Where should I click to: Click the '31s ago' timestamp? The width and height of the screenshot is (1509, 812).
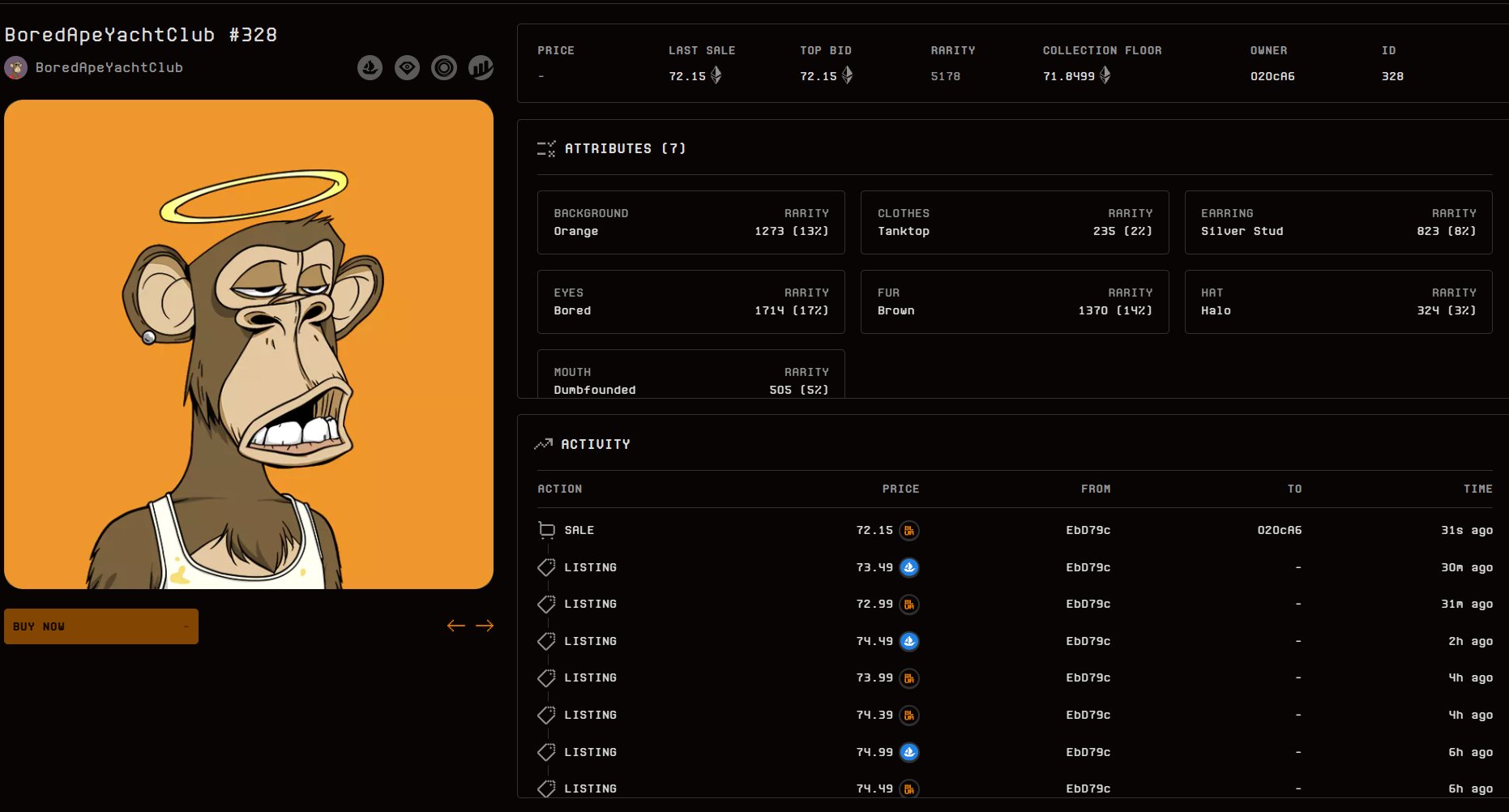pos(1467,531)
